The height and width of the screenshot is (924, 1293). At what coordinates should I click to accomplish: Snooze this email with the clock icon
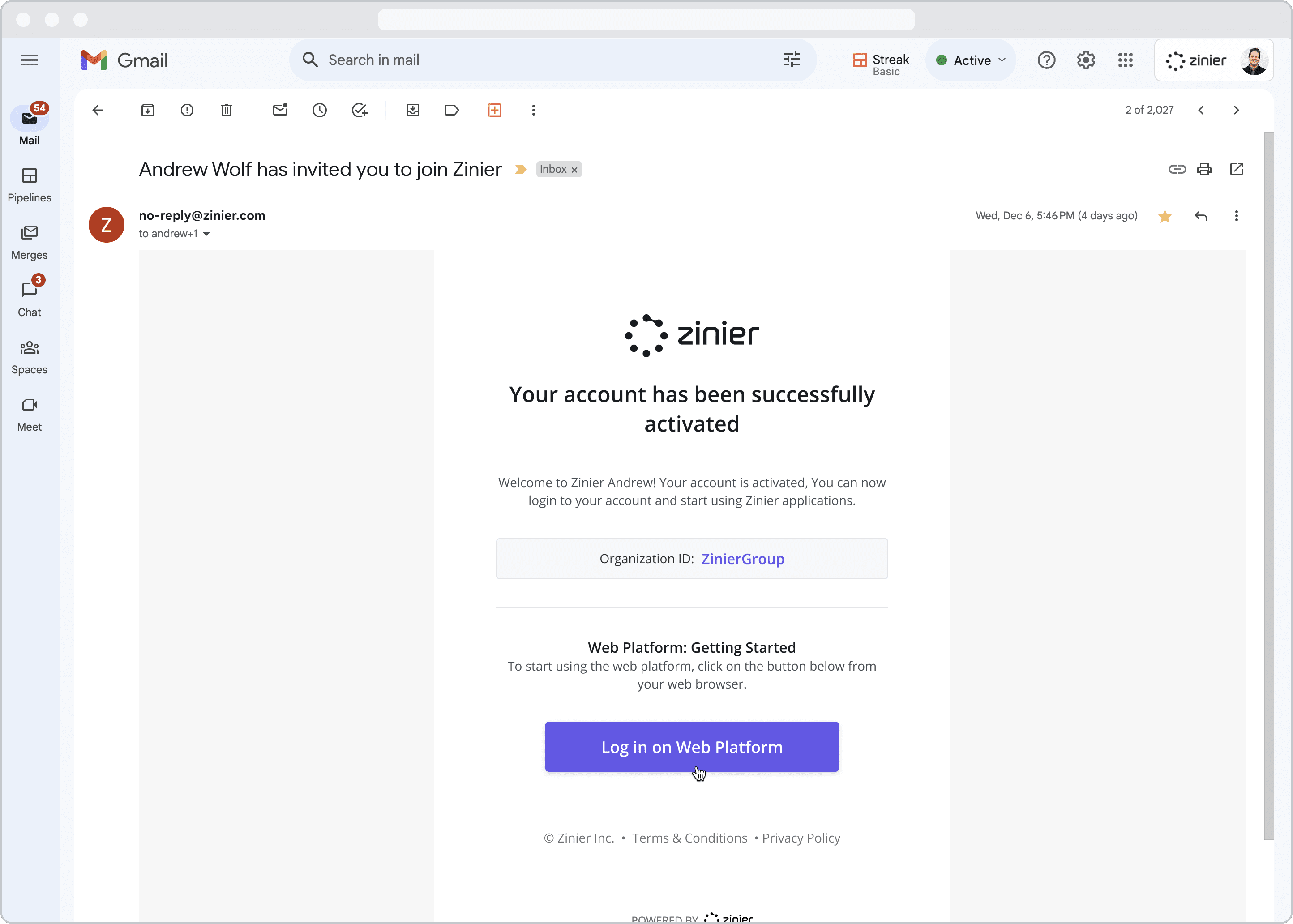pyautogui.click(x=320, y=111)
